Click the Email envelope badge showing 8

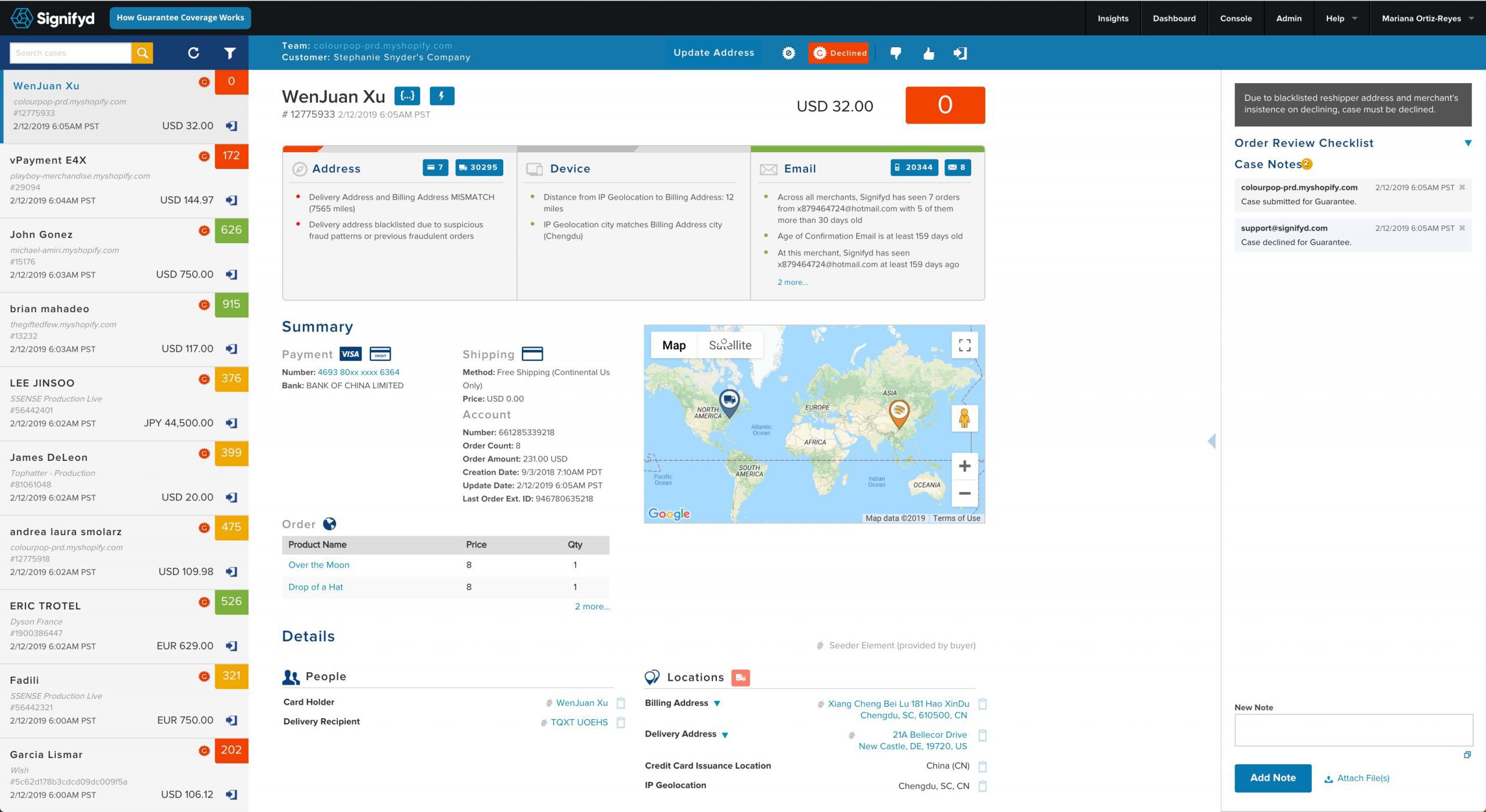[x=957, y=167]
